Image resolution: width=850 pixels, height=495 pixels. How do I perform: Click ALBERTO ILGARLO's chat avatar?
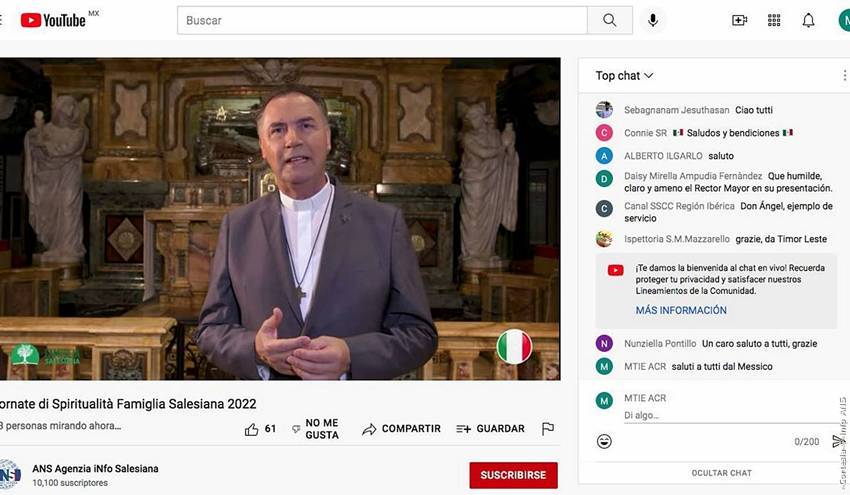click(604, 156)
